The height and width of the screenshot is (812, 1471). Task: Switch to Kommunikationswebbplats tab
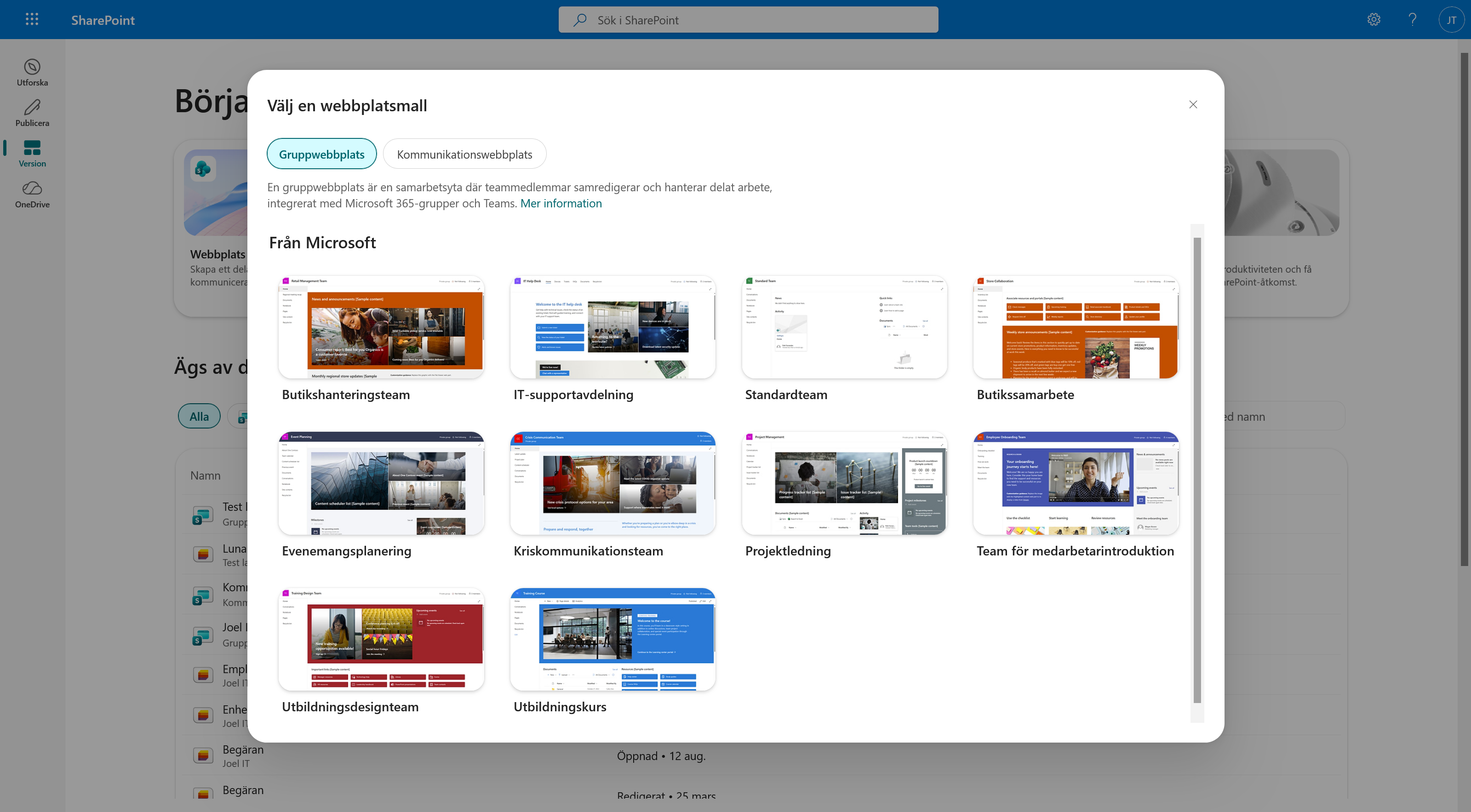[464, 154]
